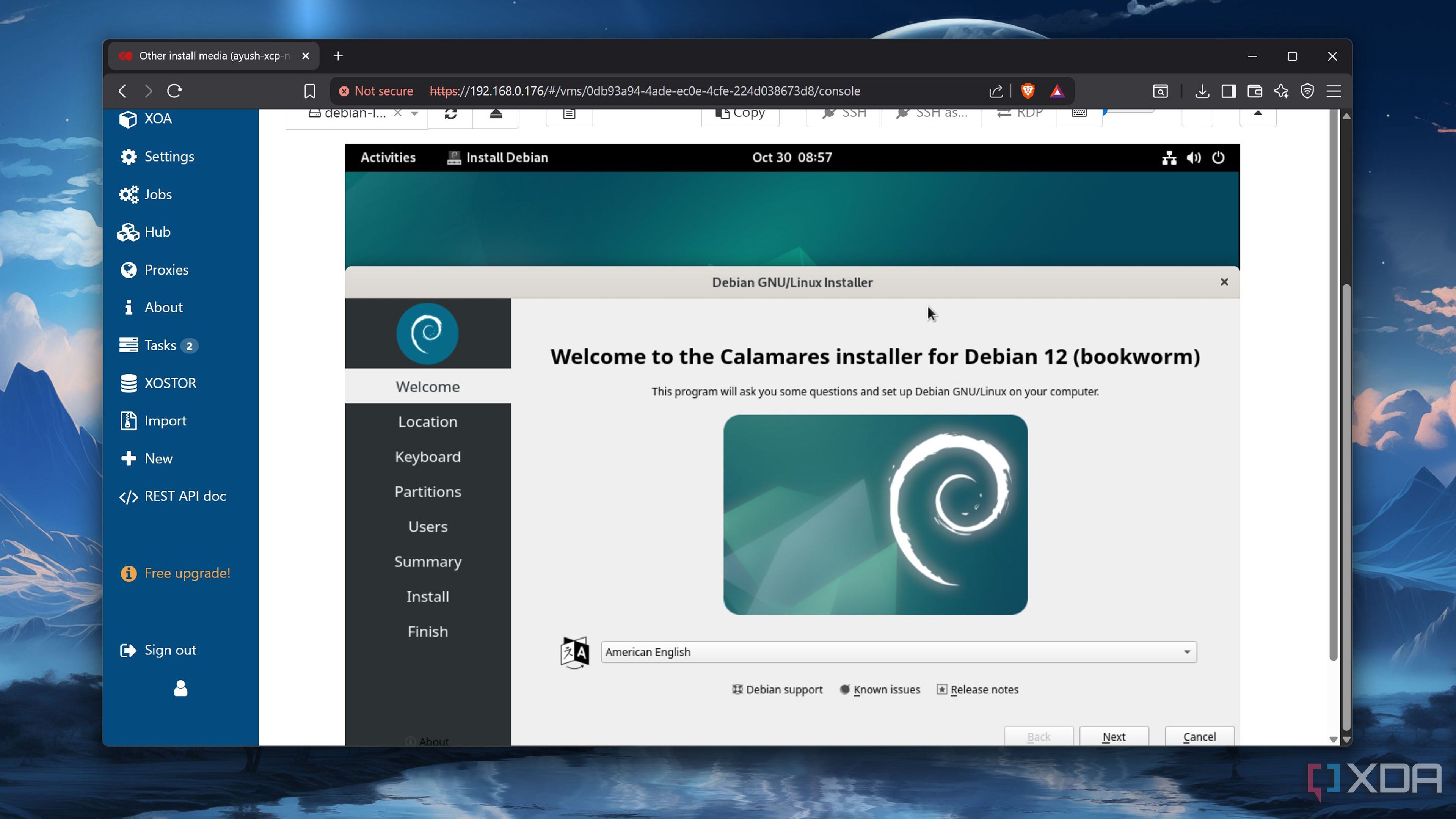Select the Partitions step in the installer sidebar
Screen dimensions: 1456x819
(428, 492)
